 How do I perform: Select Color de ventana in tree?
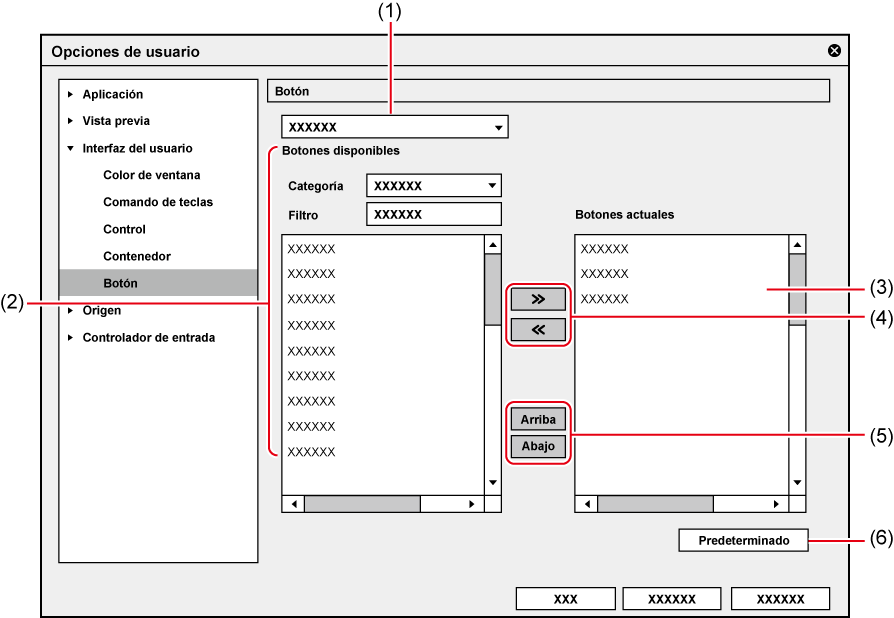coord(151,175)
